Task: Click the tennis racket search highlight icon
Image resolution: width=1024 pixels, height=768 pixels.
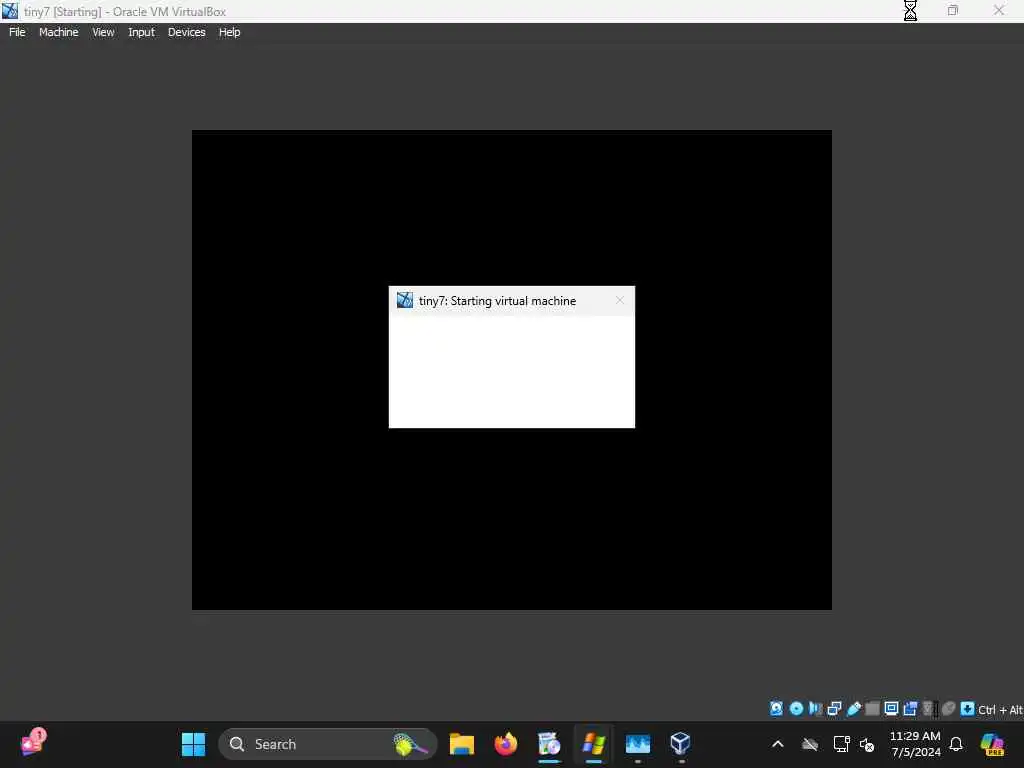Action: point(411,744)
